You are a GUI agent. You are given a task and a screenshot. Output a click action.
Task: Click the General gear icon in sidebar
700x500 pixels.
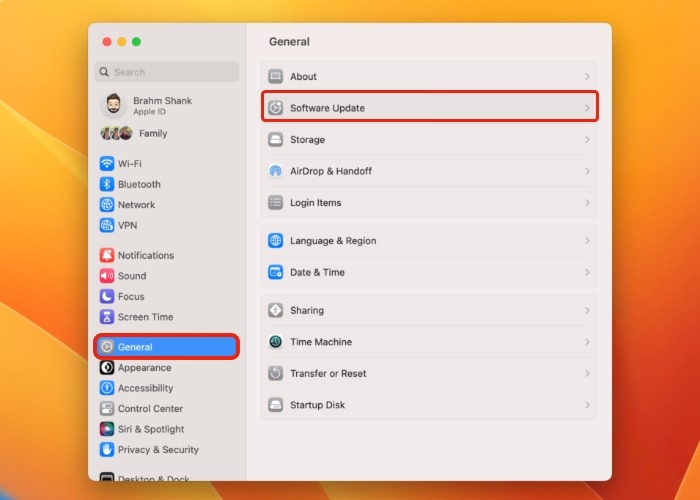[x=107, y=346]
